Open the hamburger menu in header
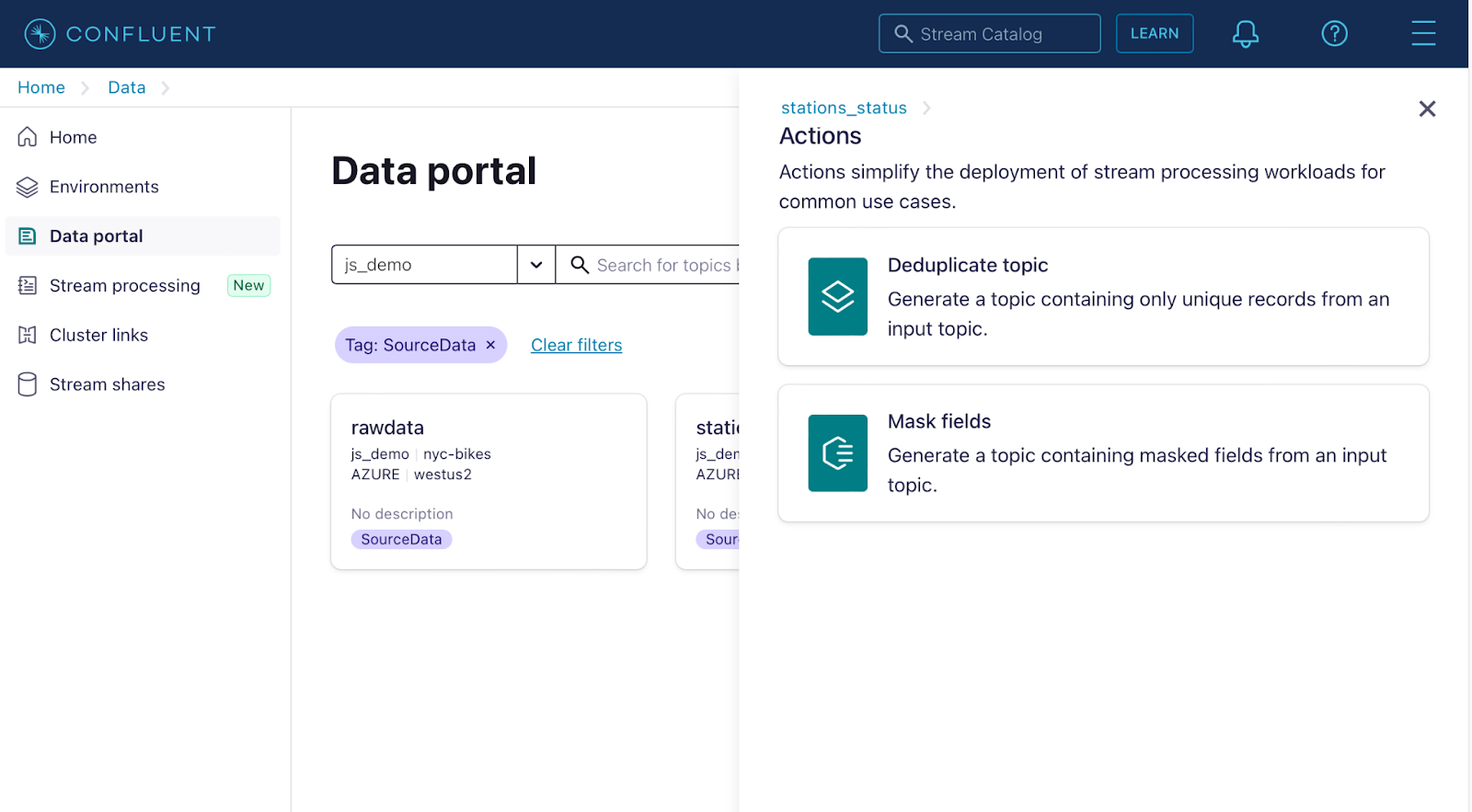This screenshot has height=812, width=1472. point(1423,33)
